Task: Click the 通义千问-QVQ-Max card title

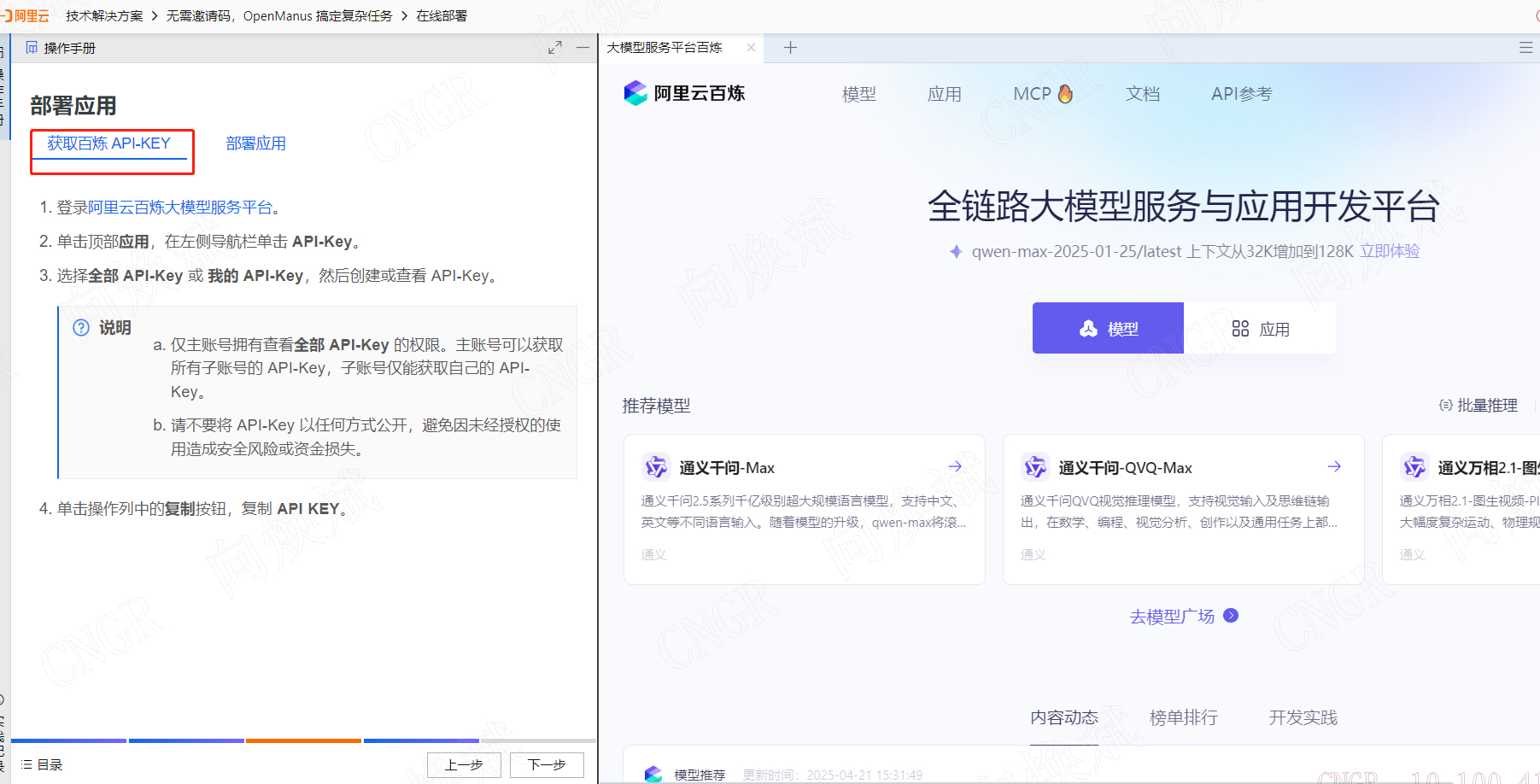Action: 1125,468
